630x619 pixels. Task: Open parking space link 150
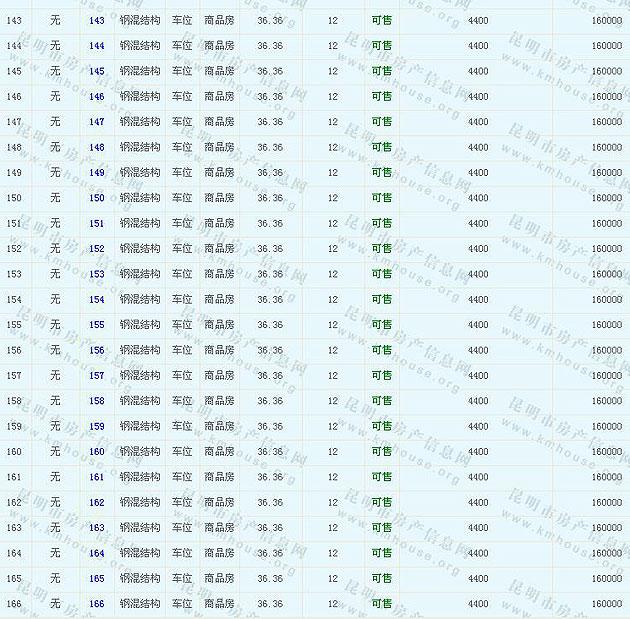point(96,198)
